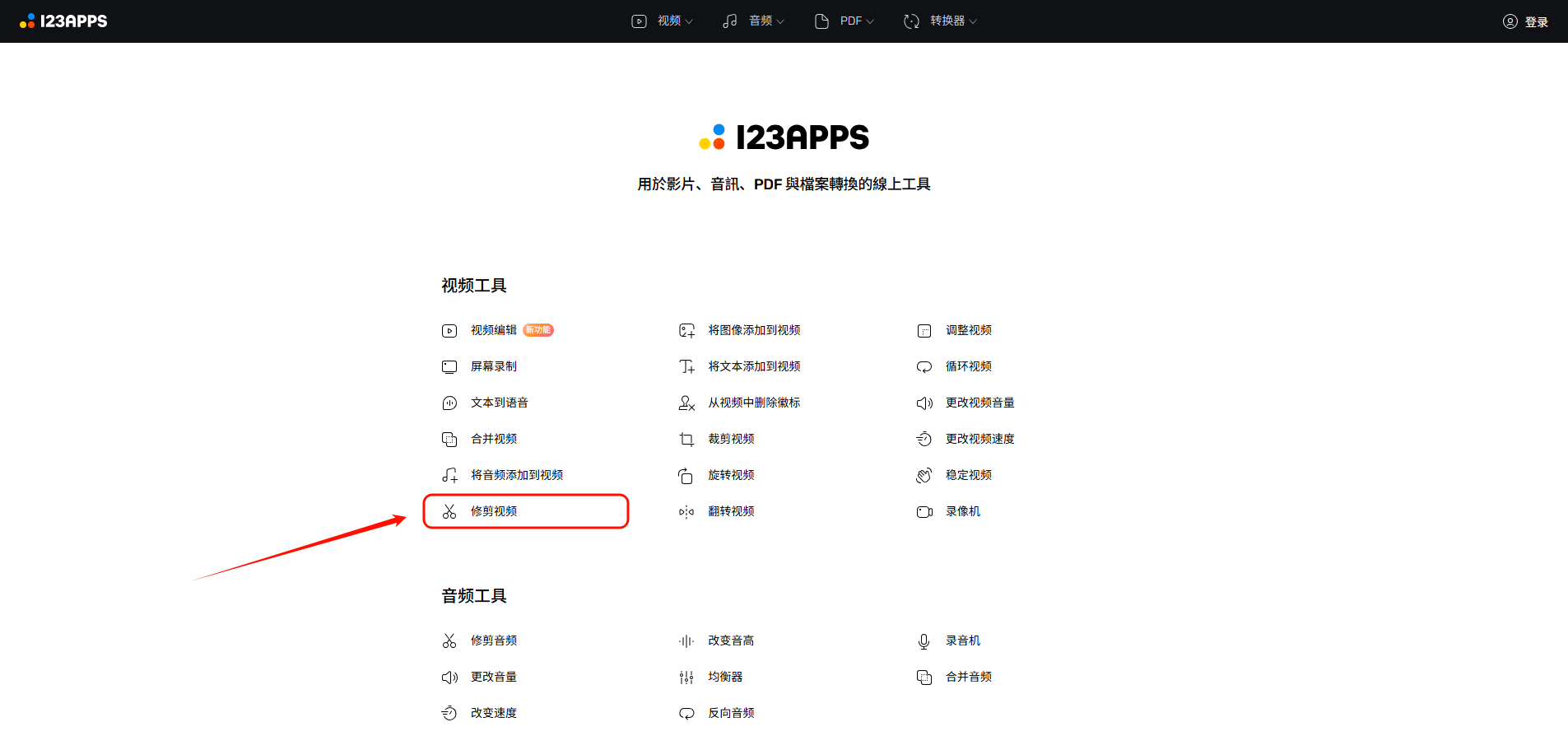Image resolution: width=1568 pixels, height=750 pixels.
Task: Click the 合并音频 icon
Action: click(x=924, y=678)
